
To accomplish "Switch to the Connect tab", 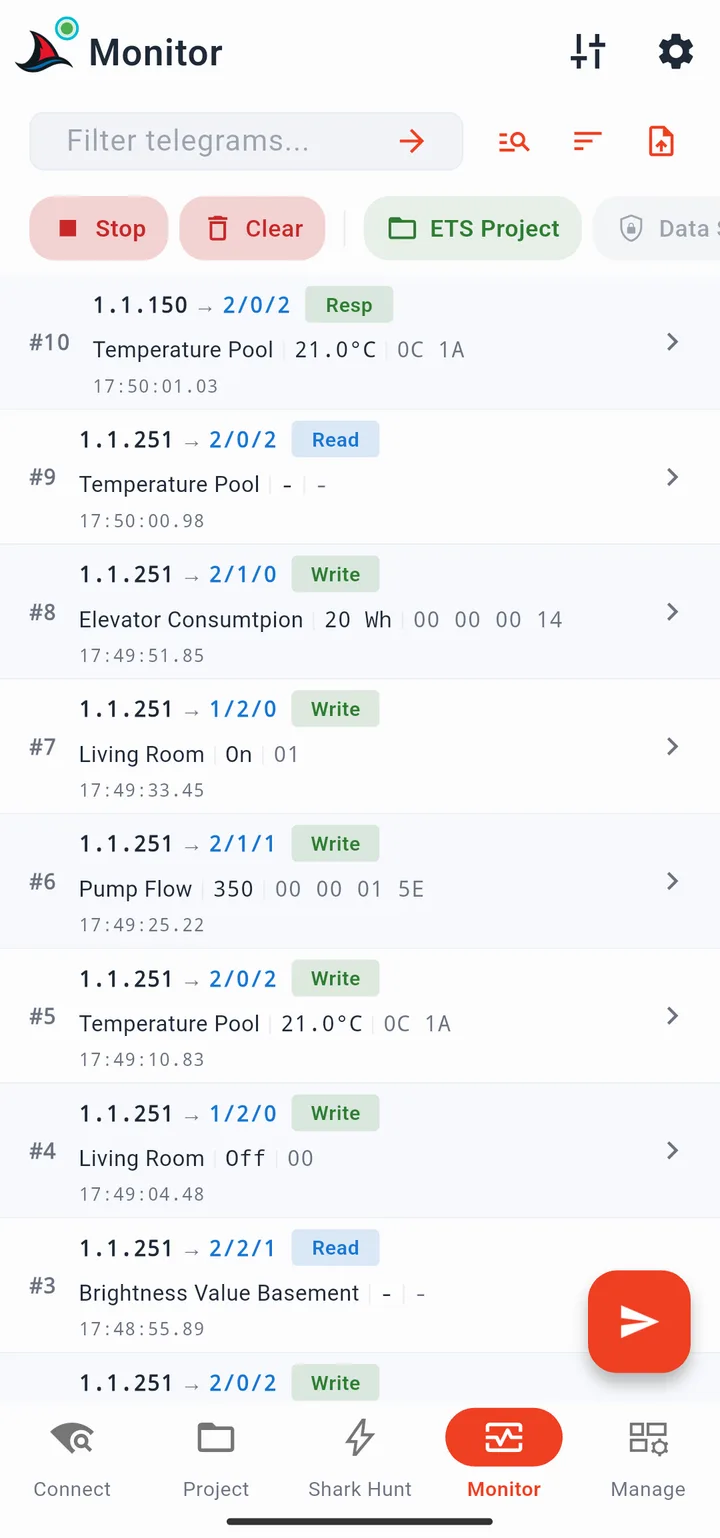I will click(72, 1459).
